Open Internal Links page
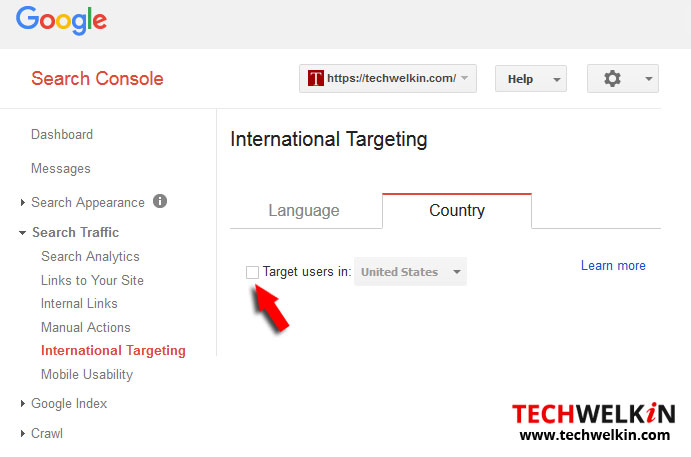Viewport: 691px width, 457px height. [x=79, y=304]
